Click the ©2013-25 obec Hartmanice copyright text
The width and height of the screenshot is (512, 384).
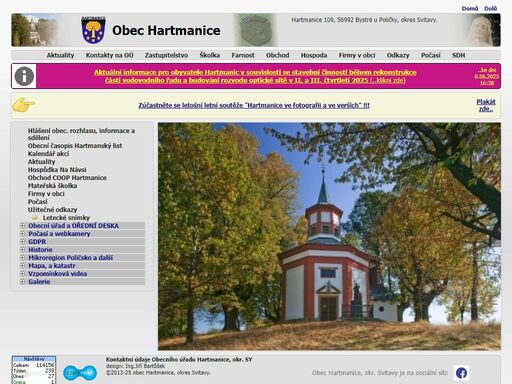[x=158, y=373]
